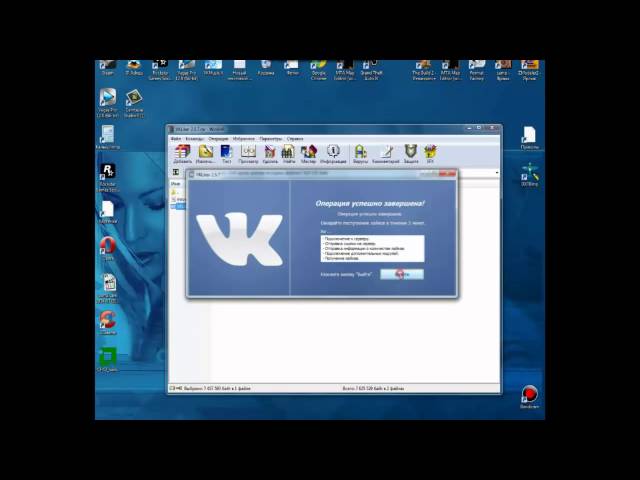Click the Virus scan (Вирусы) toolbar icon

click(x=360, y=154)
